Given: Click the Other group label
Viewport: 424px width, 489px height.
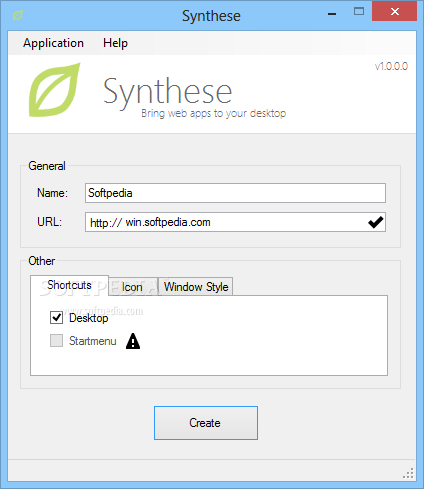Looking at the screenshot, I should pyautogui.click(x=42, y=261).
